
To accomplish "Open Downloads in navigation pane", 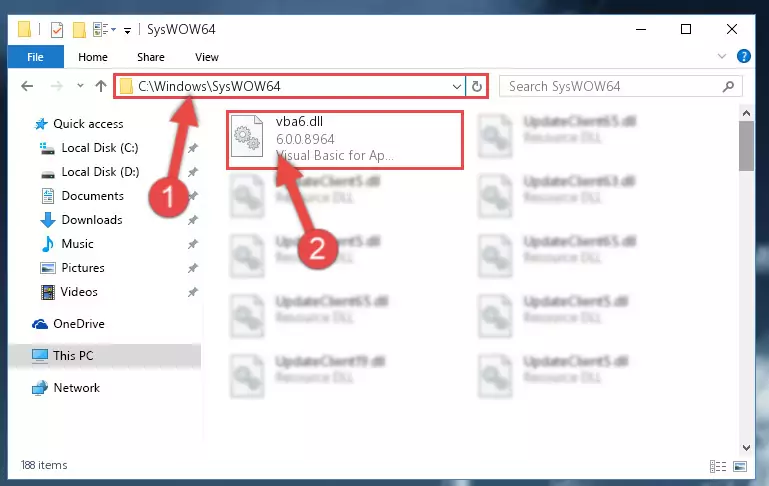I will click(92, 220).
